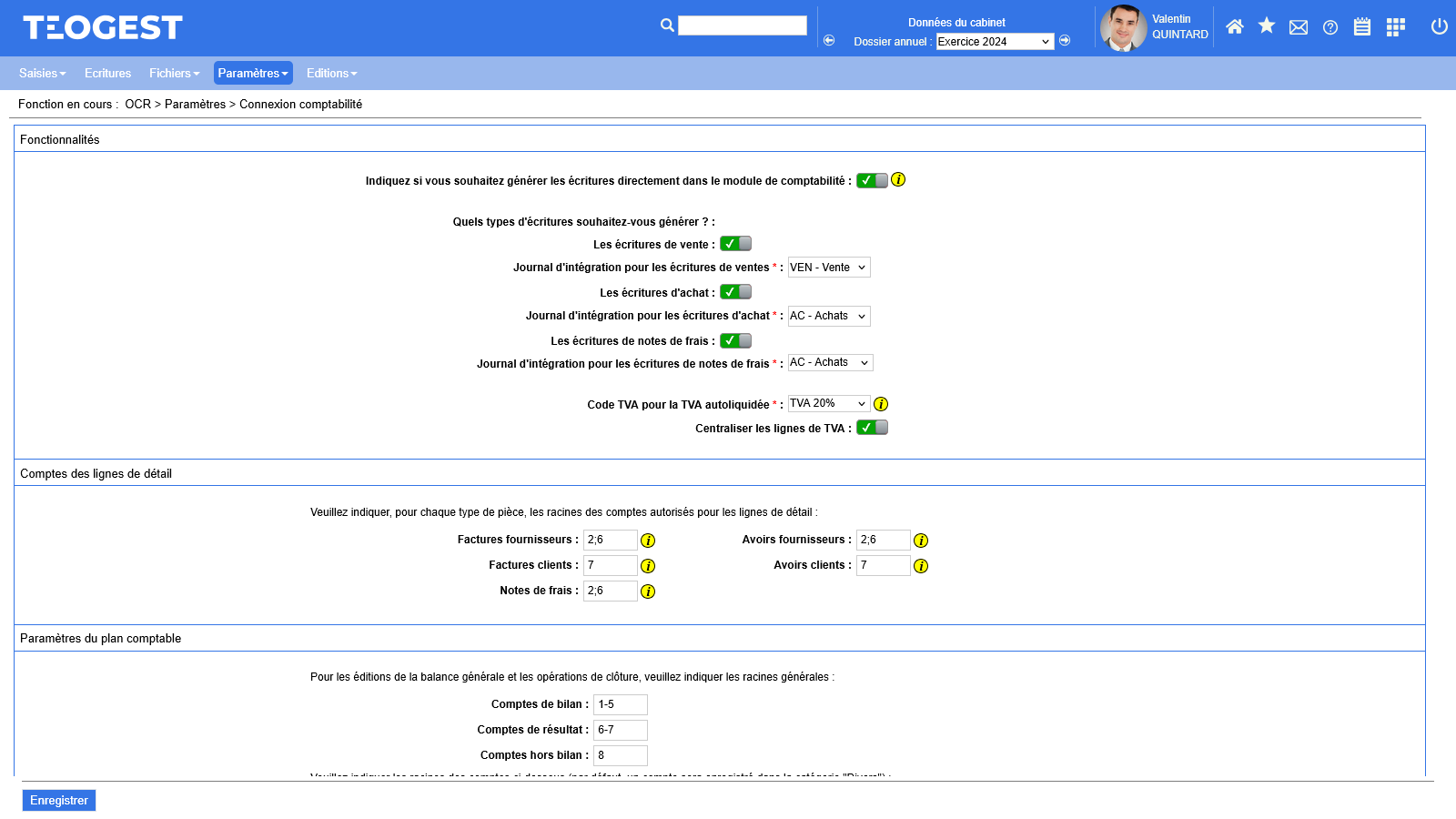Click the Factures fournisseurs input field
Image resolution: width=1456 pixels, height=819 pixels.
coord(610,541)
